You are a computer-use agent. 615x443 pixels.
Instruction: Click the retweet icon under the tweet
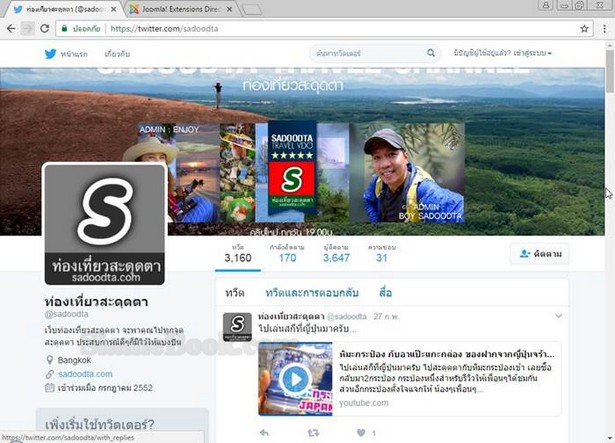coord(313,433)
